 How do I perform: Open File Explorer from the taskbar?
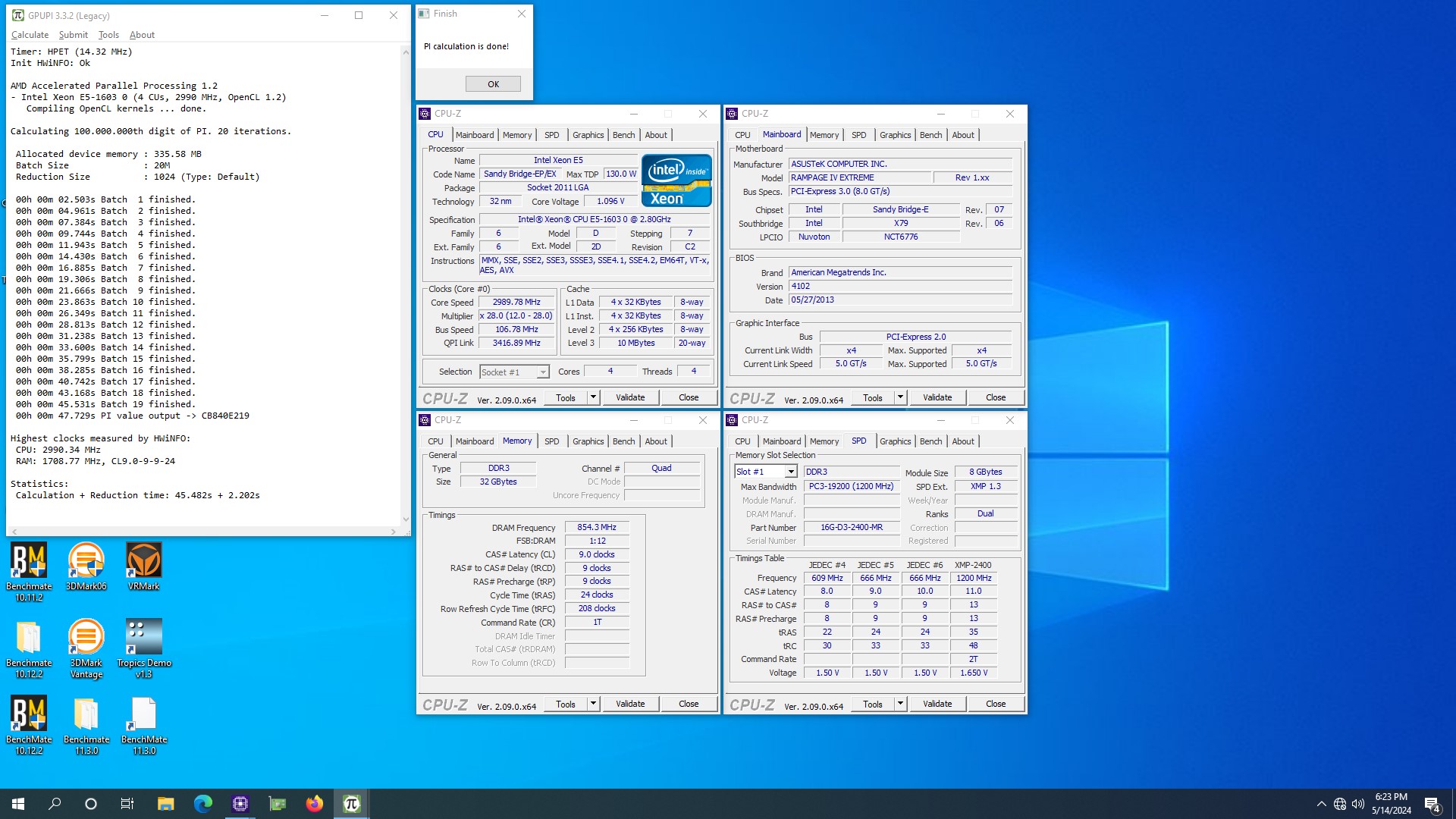[165, 804]
